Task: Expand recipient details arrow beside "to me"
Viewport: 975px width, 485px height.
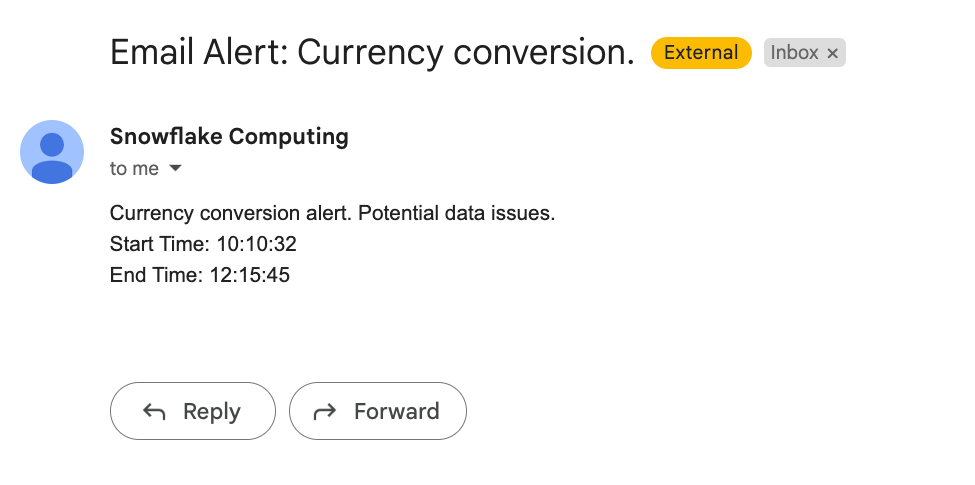Action: tap(176, 168)
